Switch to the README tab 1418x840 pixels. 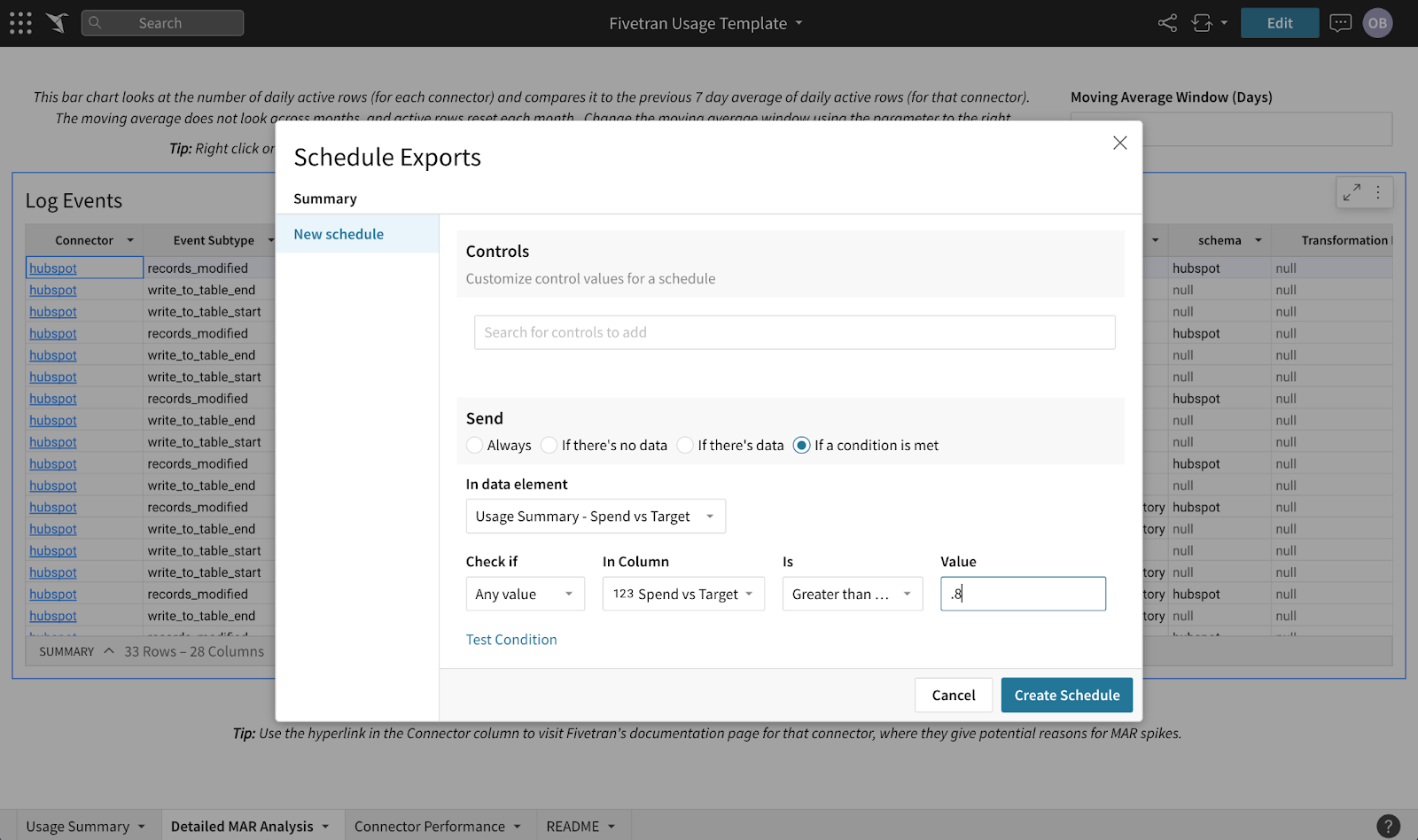(574, 826)
